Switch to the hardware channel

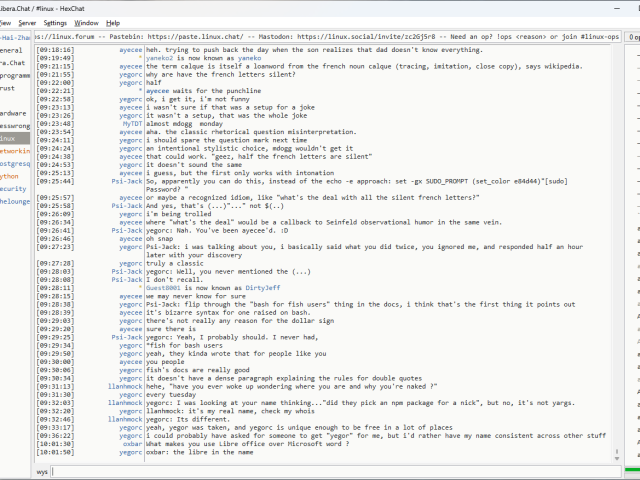click(14, 114)
